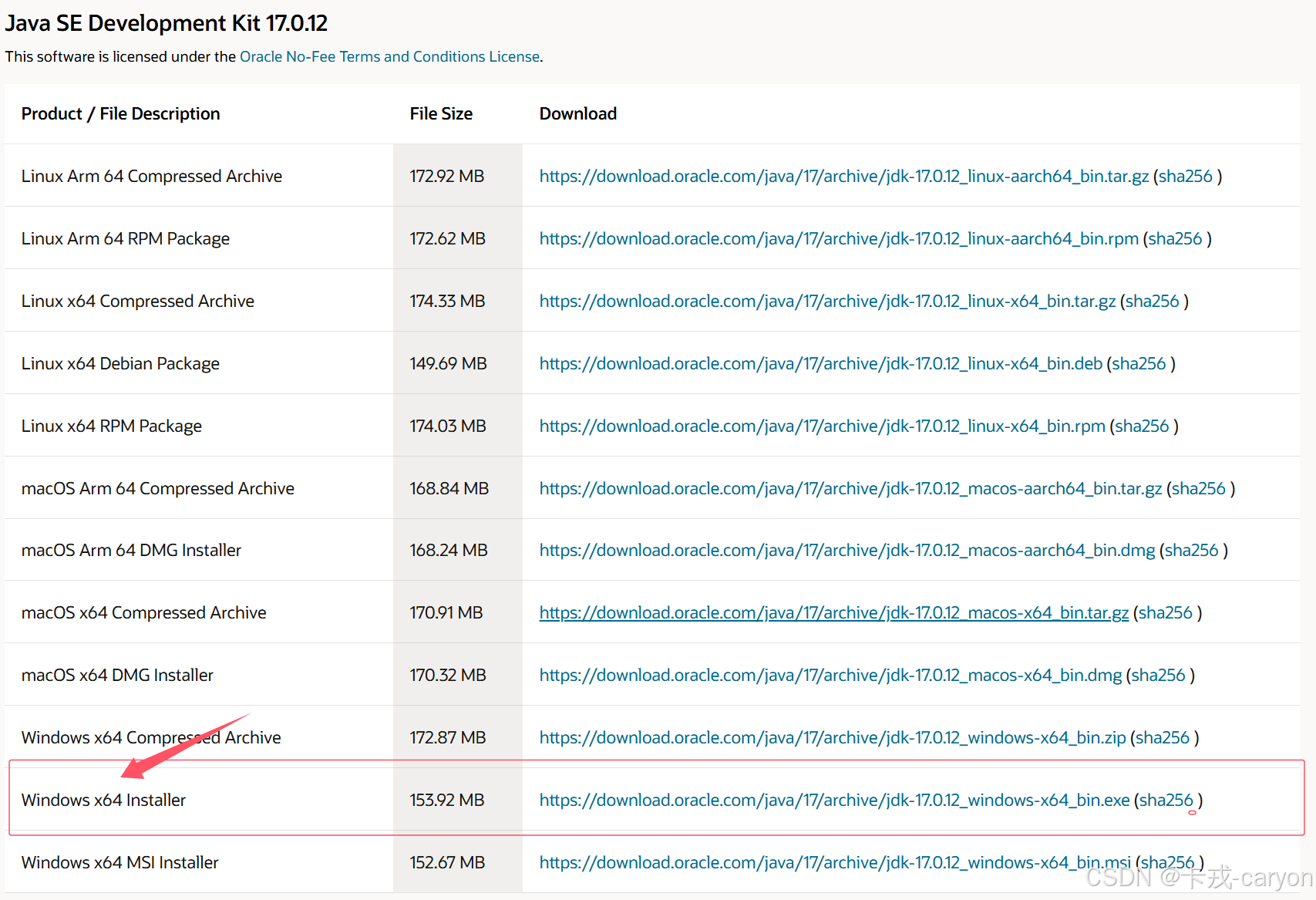This screenshot has width=1316, height=900.
Task: Open sha256 for linux-x64_bin.deb
Action: (x=1139, y=363)
